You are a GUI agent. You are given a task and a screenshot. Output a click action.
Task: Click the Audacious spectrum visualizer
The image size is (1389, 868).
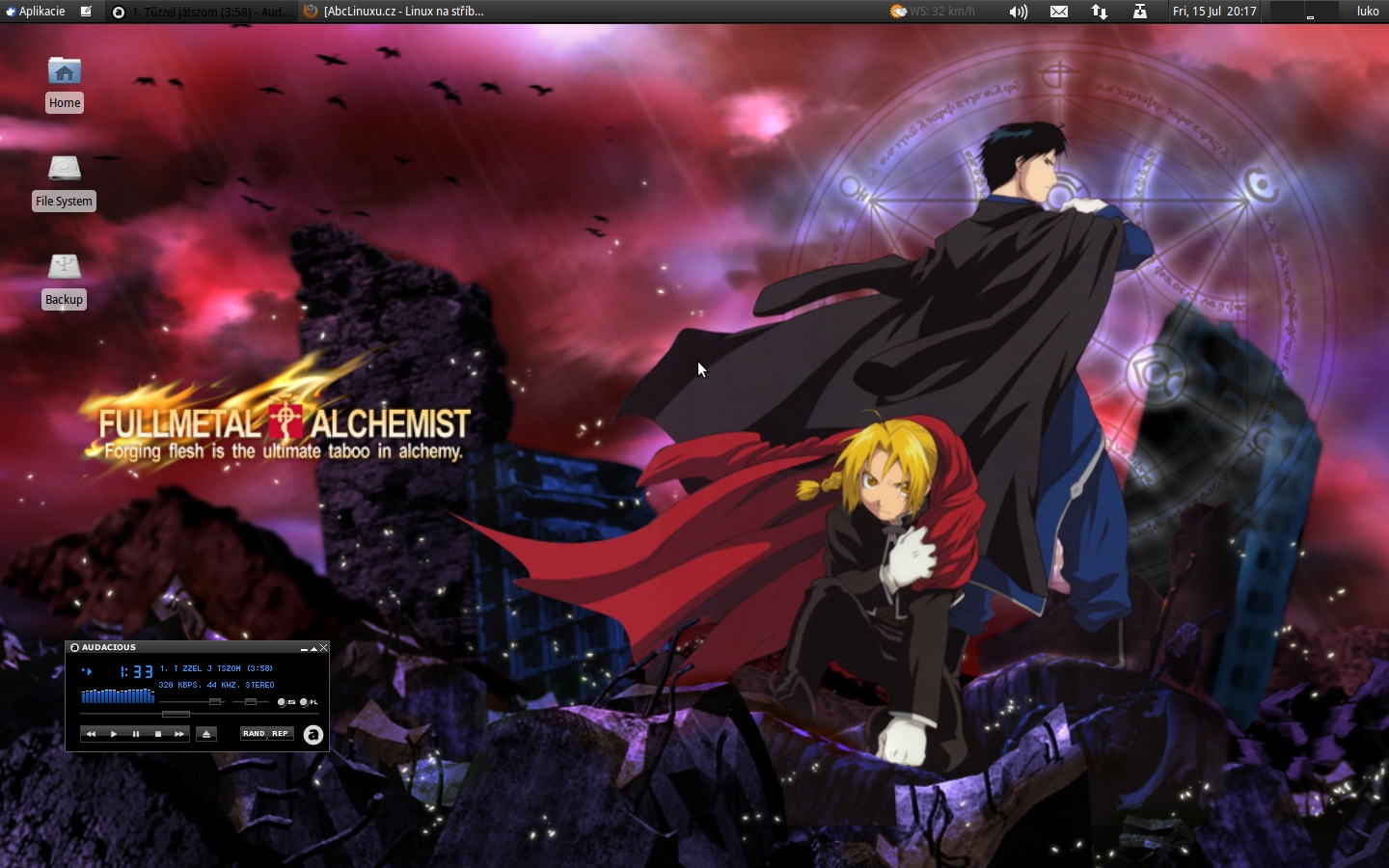coord(118,695)
